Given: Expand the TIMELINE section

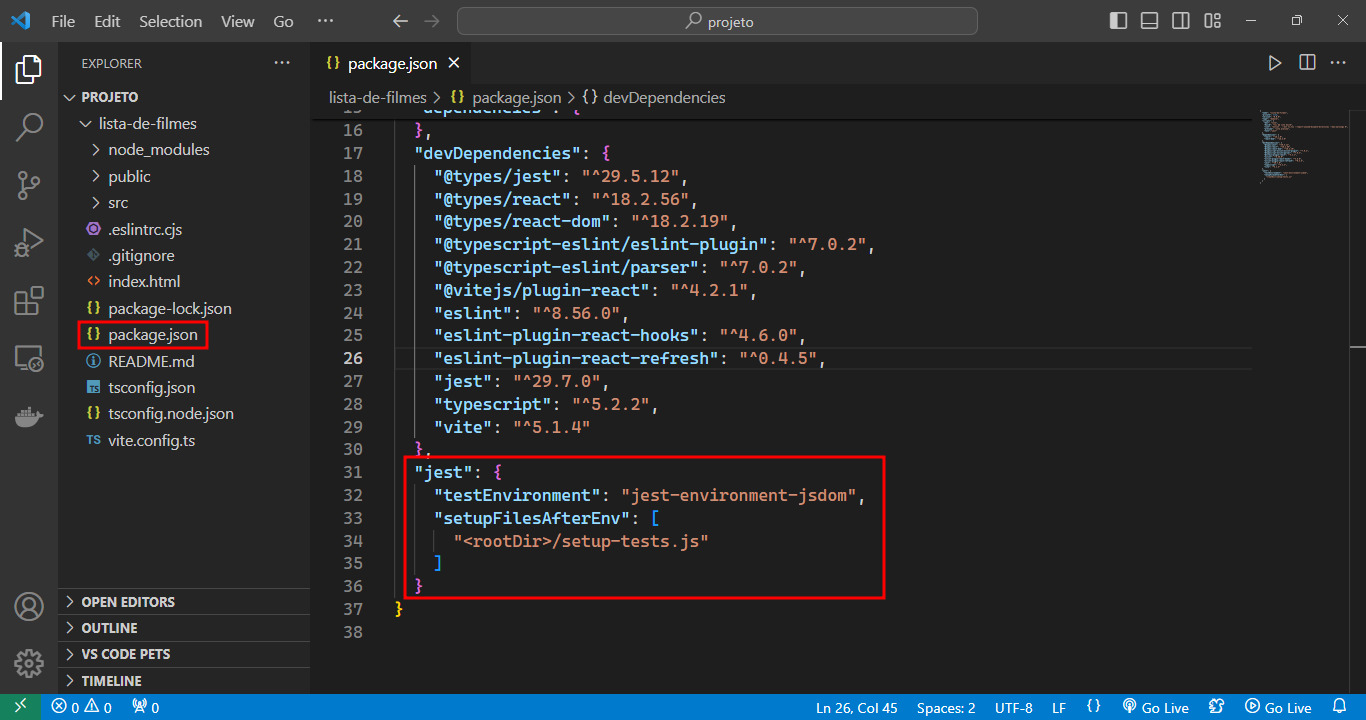Looking at the screenshot, I should [x=184, y=681].
